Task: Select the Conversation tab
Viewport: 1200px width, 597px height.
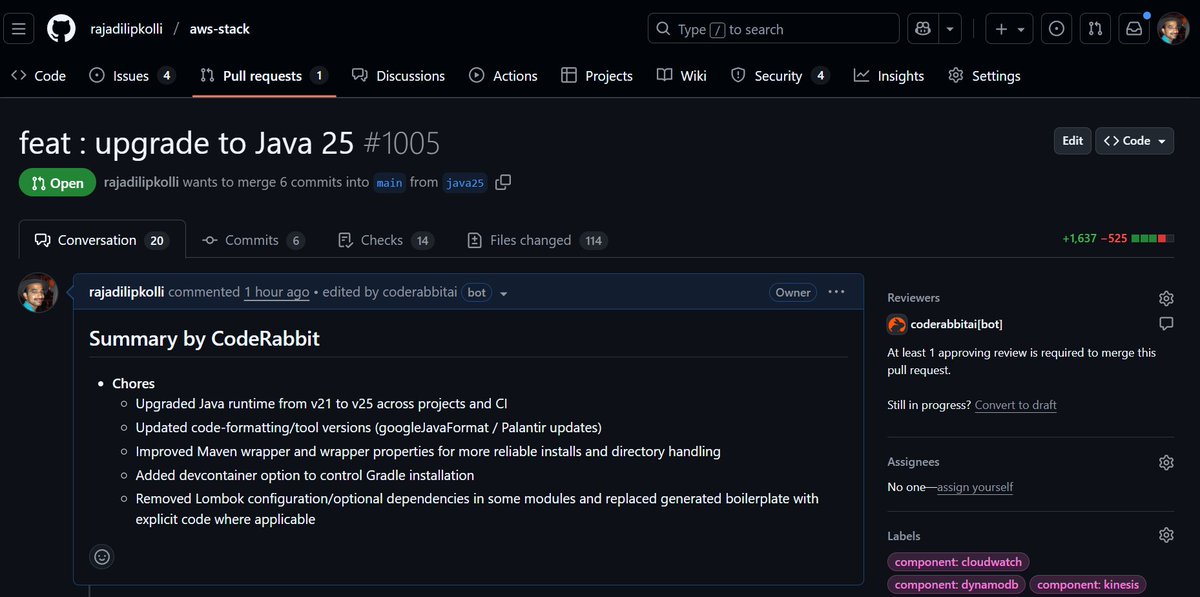Action: [x=102, y=240]
